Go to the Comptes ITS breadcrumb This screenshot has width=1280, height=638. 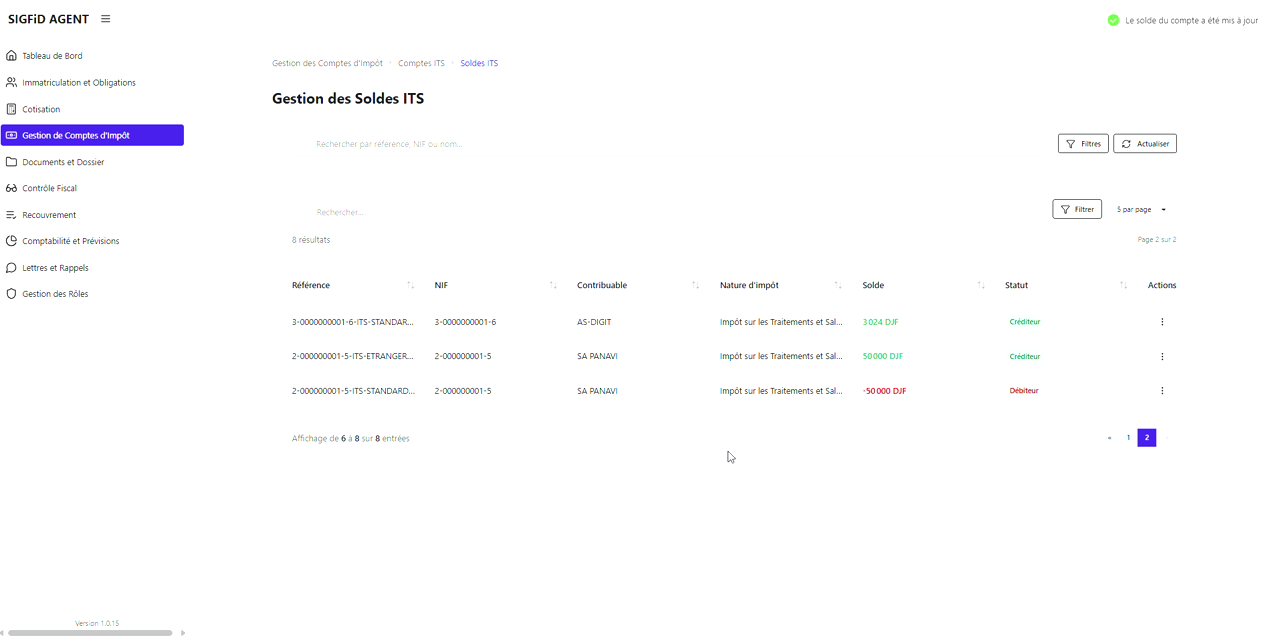click(x=421, y=63)
